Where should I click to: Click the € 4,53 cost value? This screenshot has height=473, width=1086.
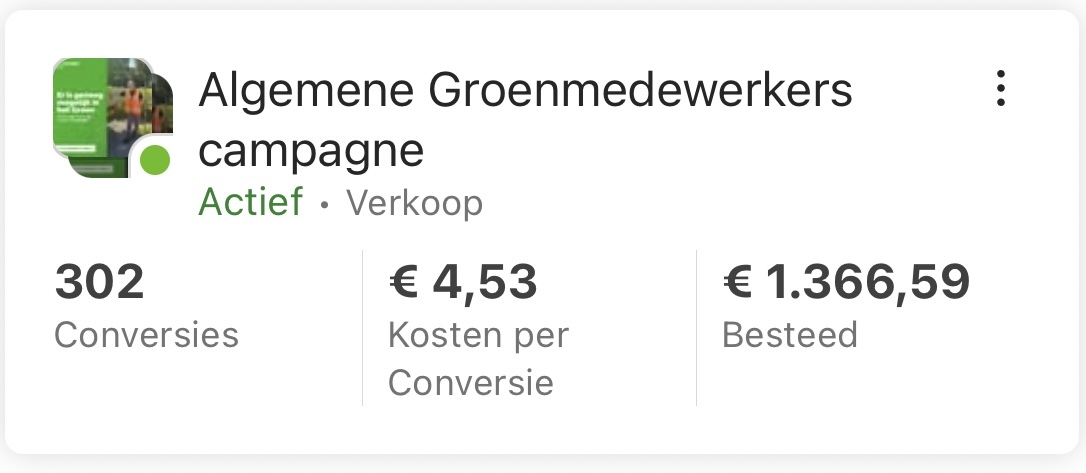[x=462, y=282]
